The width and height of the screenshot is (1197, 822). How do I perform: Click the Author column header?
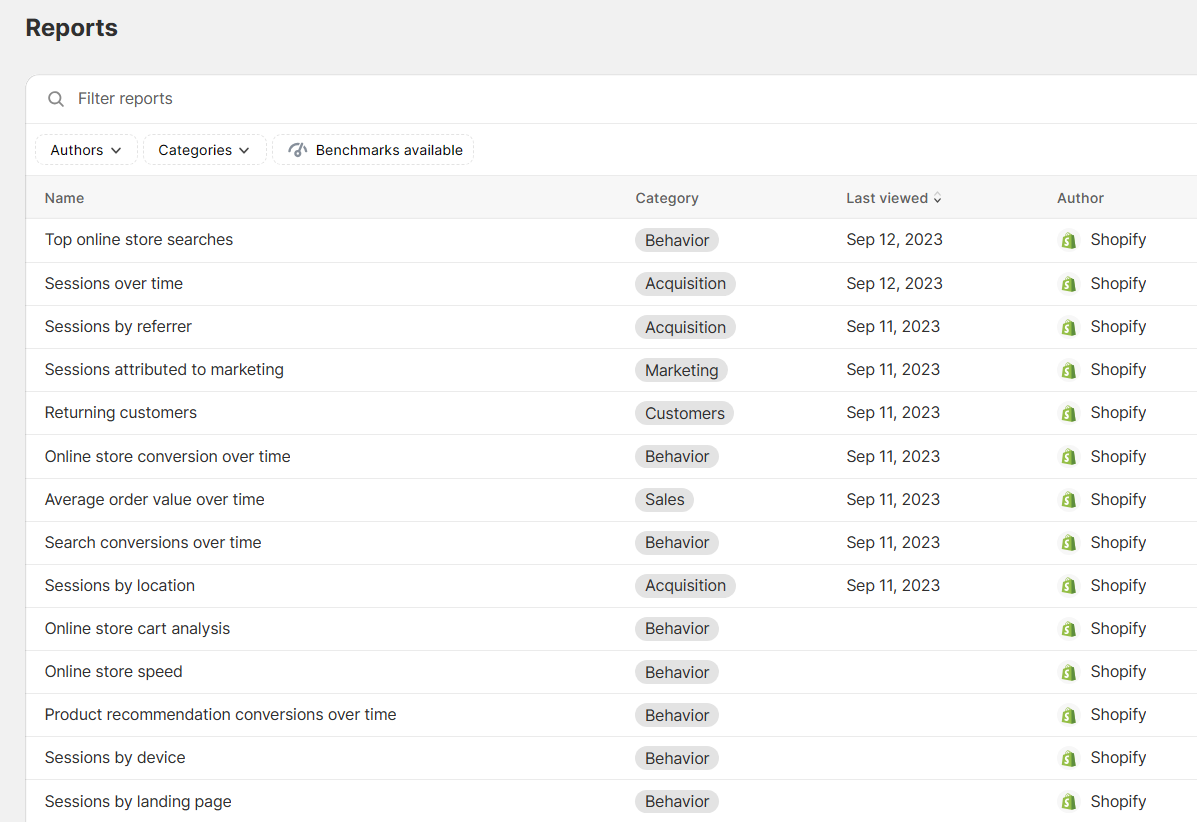point(1080,198)
